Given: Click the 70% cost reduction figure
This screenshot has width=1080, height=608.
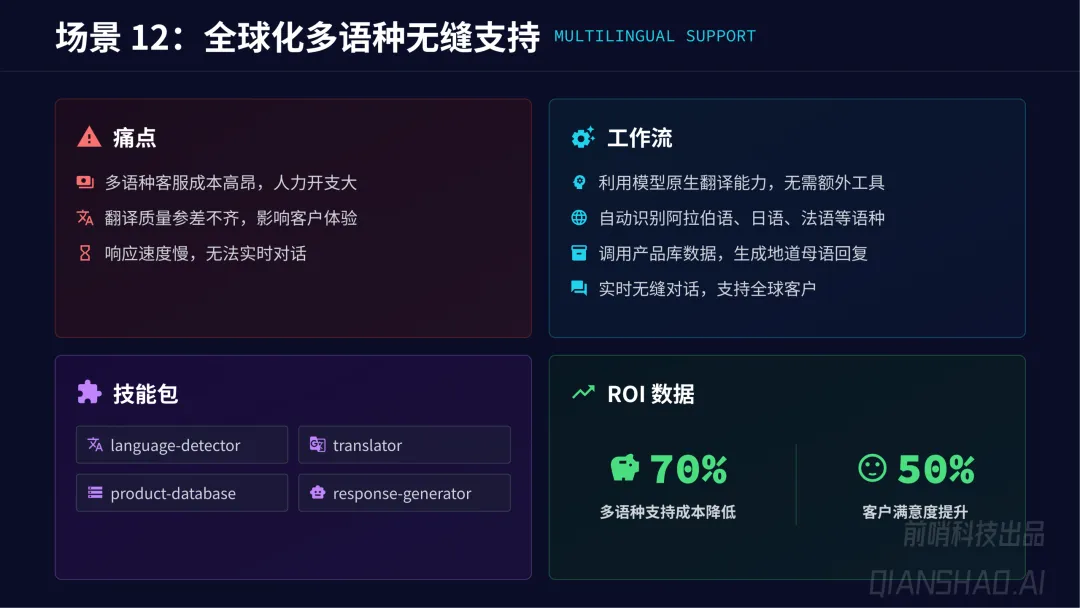Looking at the screenshot, I should click(689, 469).
